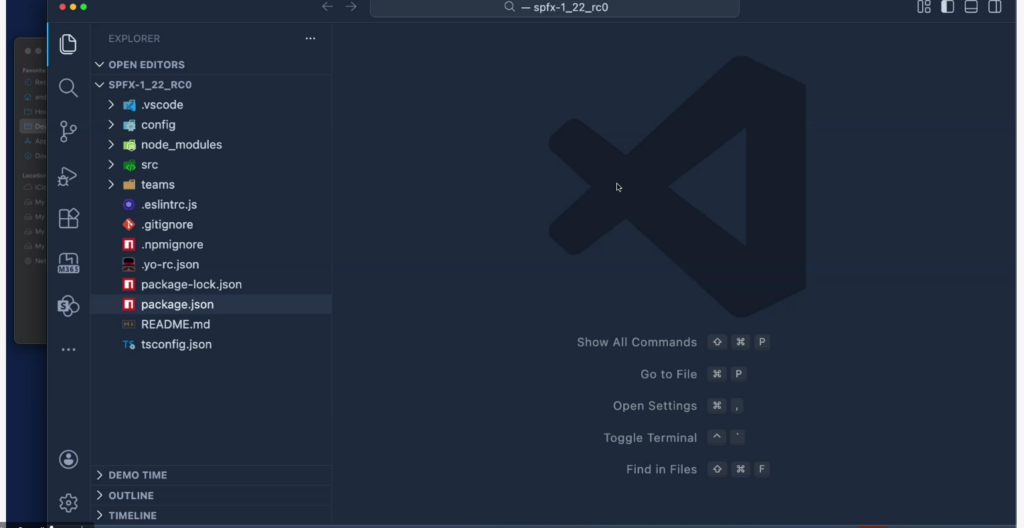Viewport: 1024px width, 528px height.
Task: Expand the .vscode folder
Action: [211, 105]
